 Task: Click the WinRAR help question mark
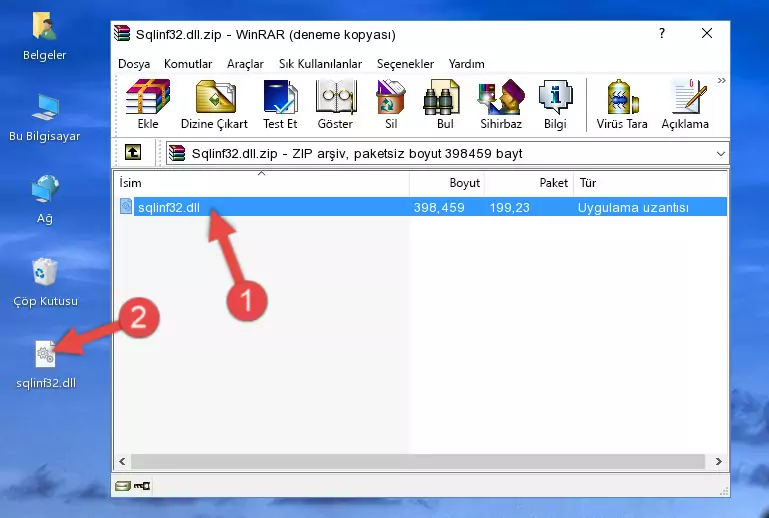pyautogui.click(x=662, y=33)
